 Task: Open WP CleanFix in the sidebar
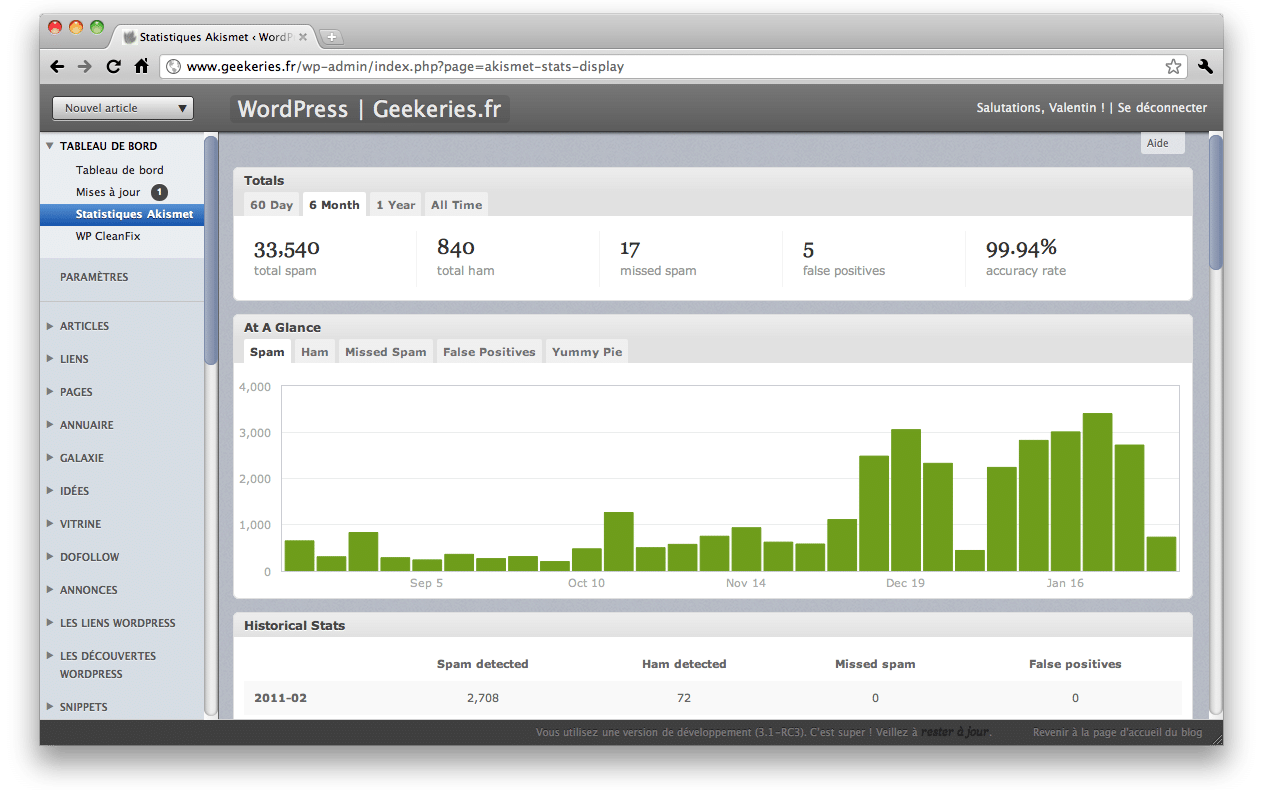[x=108, y=236]
